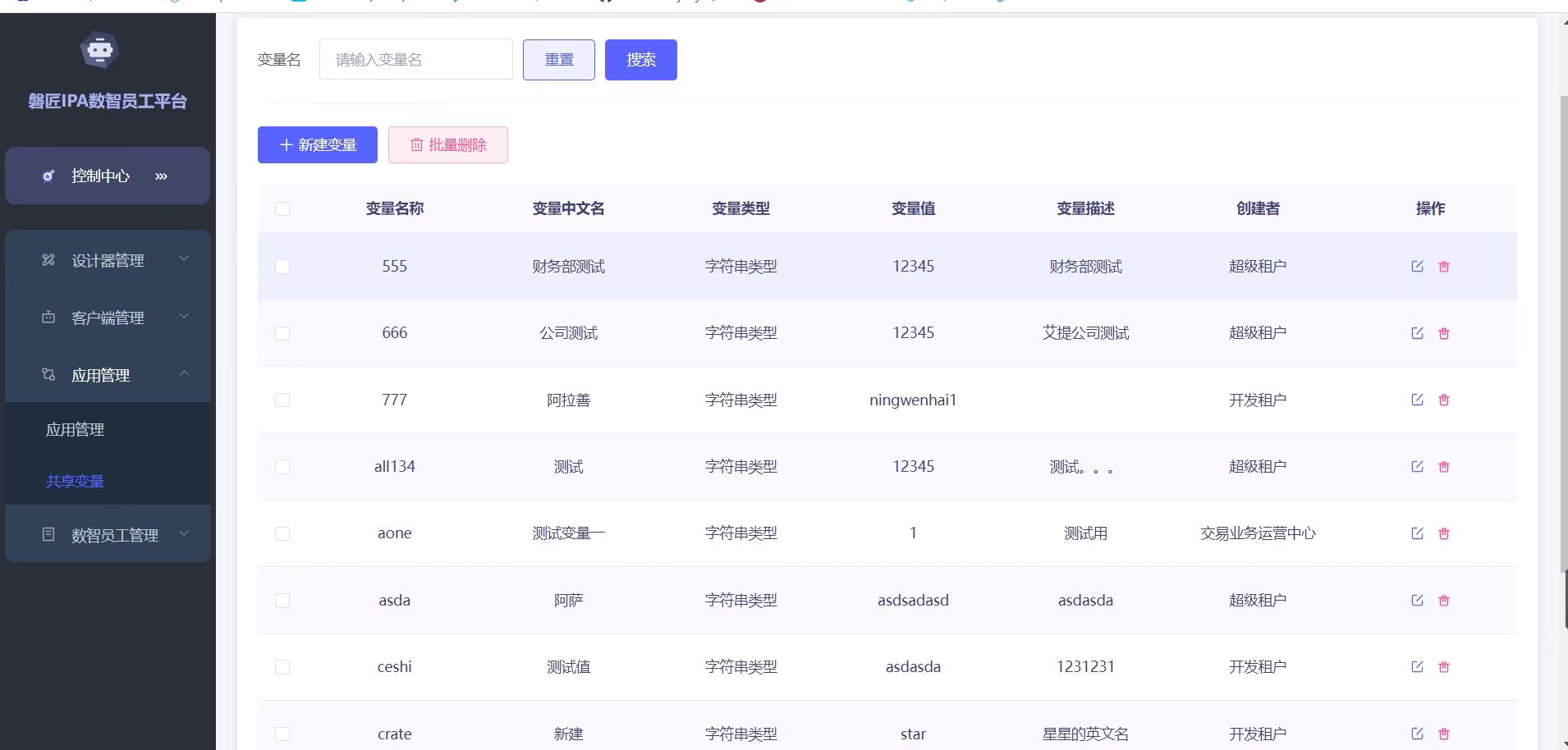This screenshot has height=750, width=1568.
Task: Check the 555 row checkbox
Action: (x=282, y=267)
